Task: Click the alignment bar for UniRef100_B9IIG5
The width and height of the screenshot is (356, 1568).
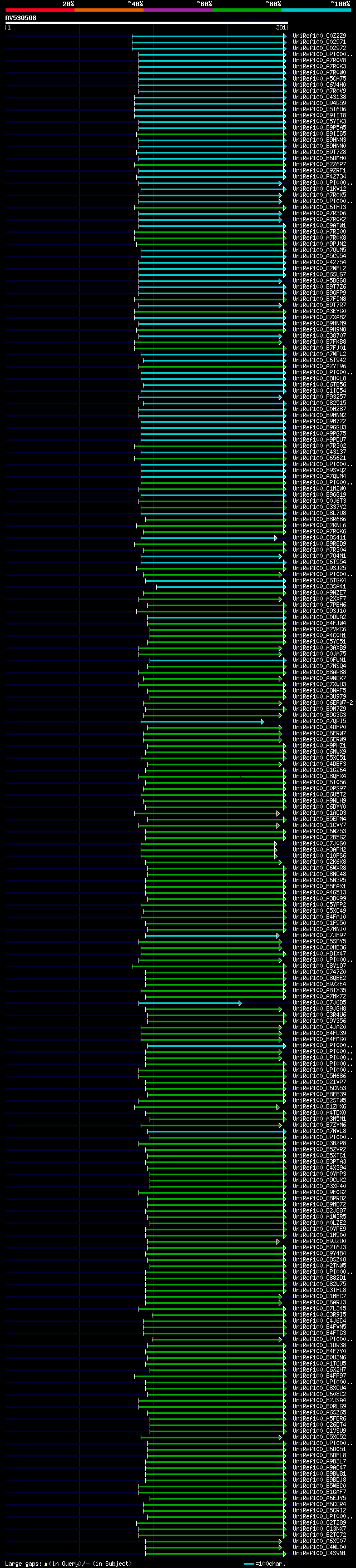Action: [x=211, y=134]
